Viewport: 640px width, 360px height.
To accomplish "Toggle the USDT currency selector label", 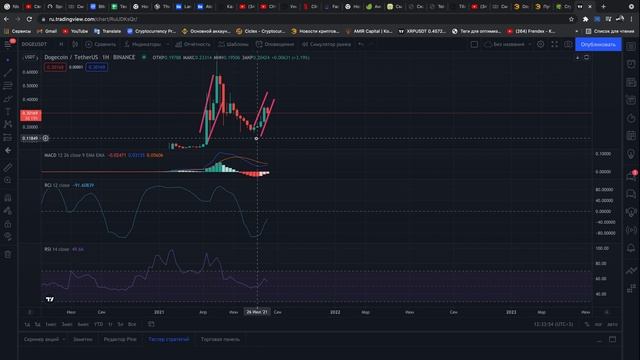I will pos(30,58).
